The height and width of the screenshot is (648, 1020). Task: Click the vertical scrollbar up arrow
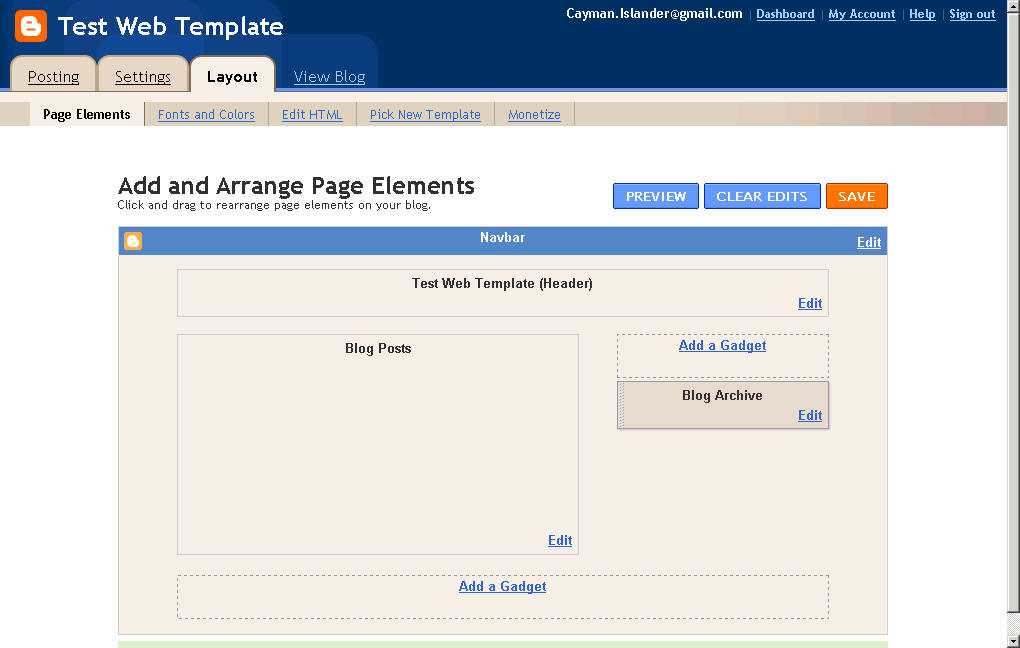1013,5
